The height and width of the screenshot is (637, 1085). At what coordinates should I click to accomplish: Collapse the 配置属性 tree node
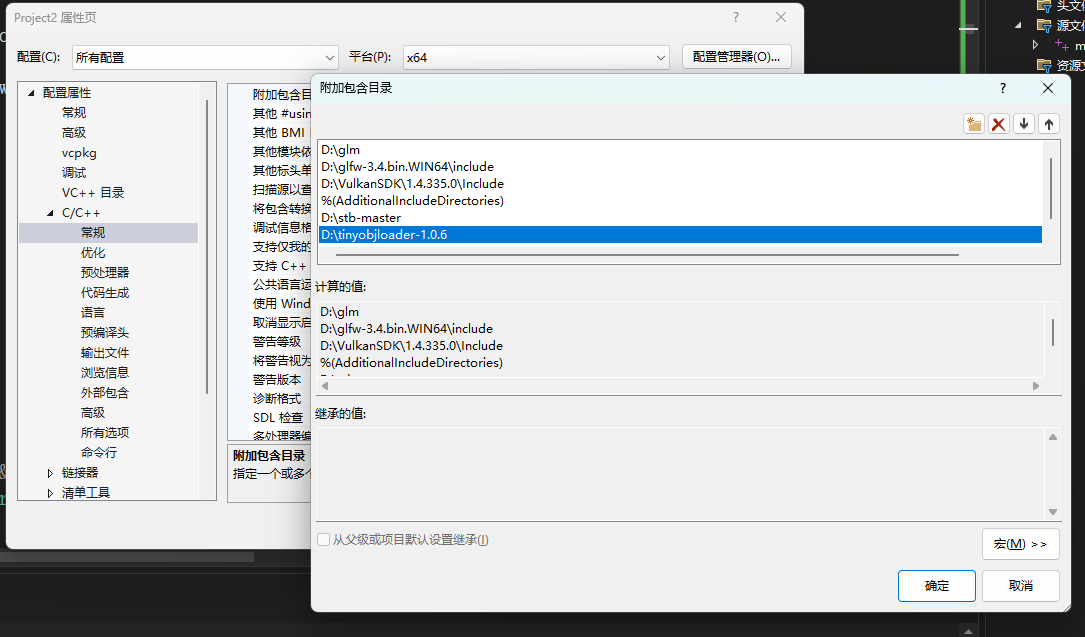pos(31,93)
